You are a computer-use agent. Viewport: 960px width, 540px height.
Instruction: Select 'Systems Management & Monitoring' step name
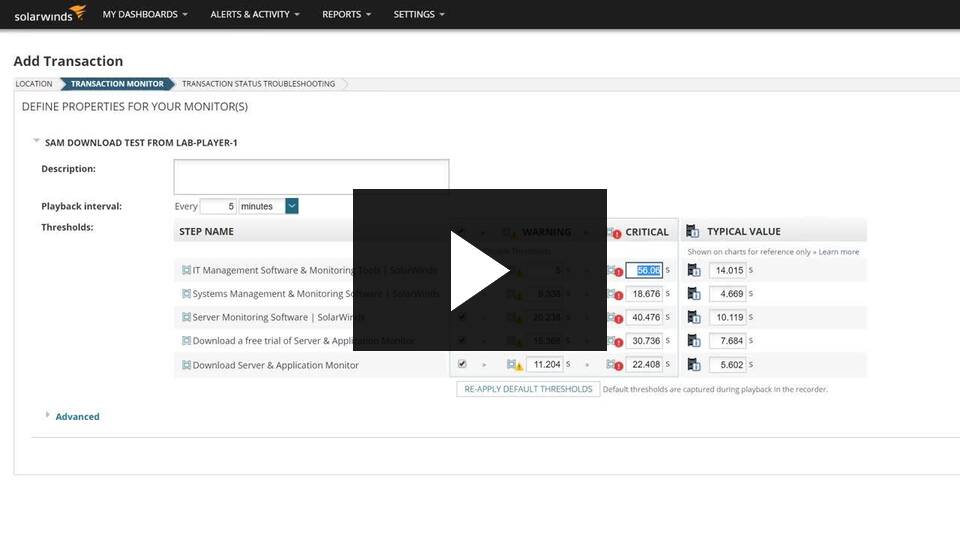[x=316, y=294]
